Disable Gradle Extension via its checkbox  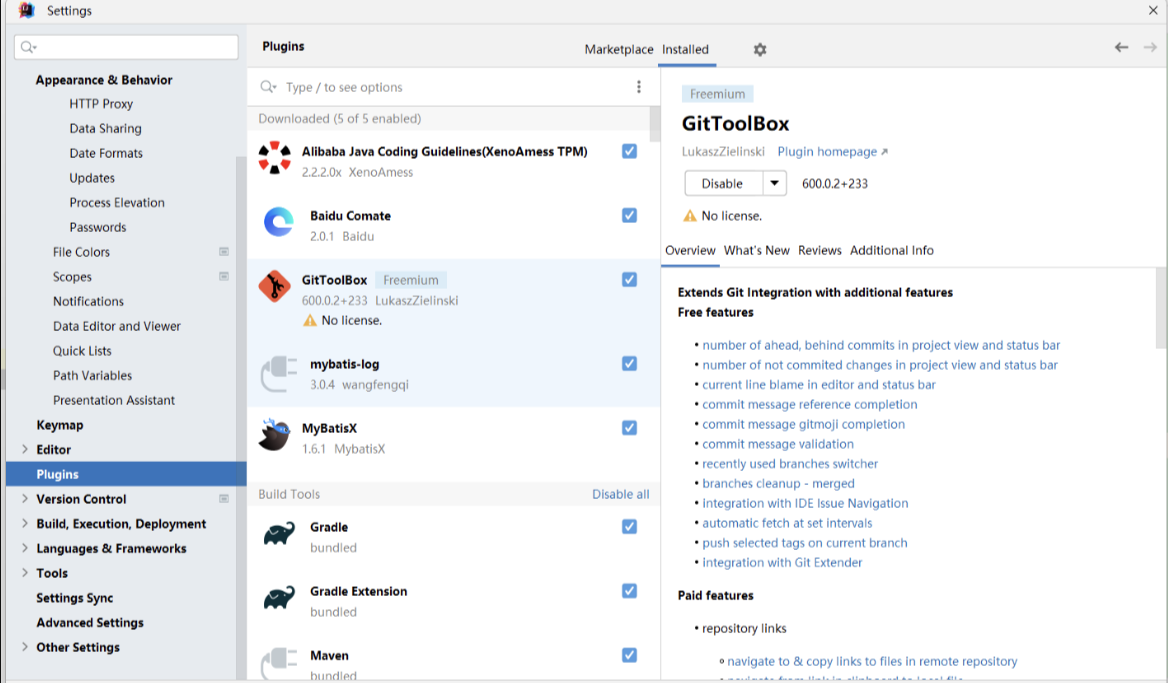click(629, 591)
